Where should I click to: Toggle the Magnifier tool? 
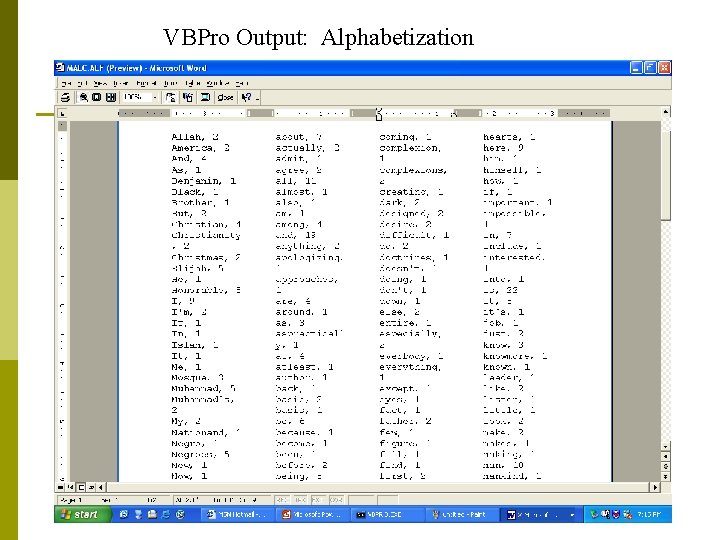[84, 97]
